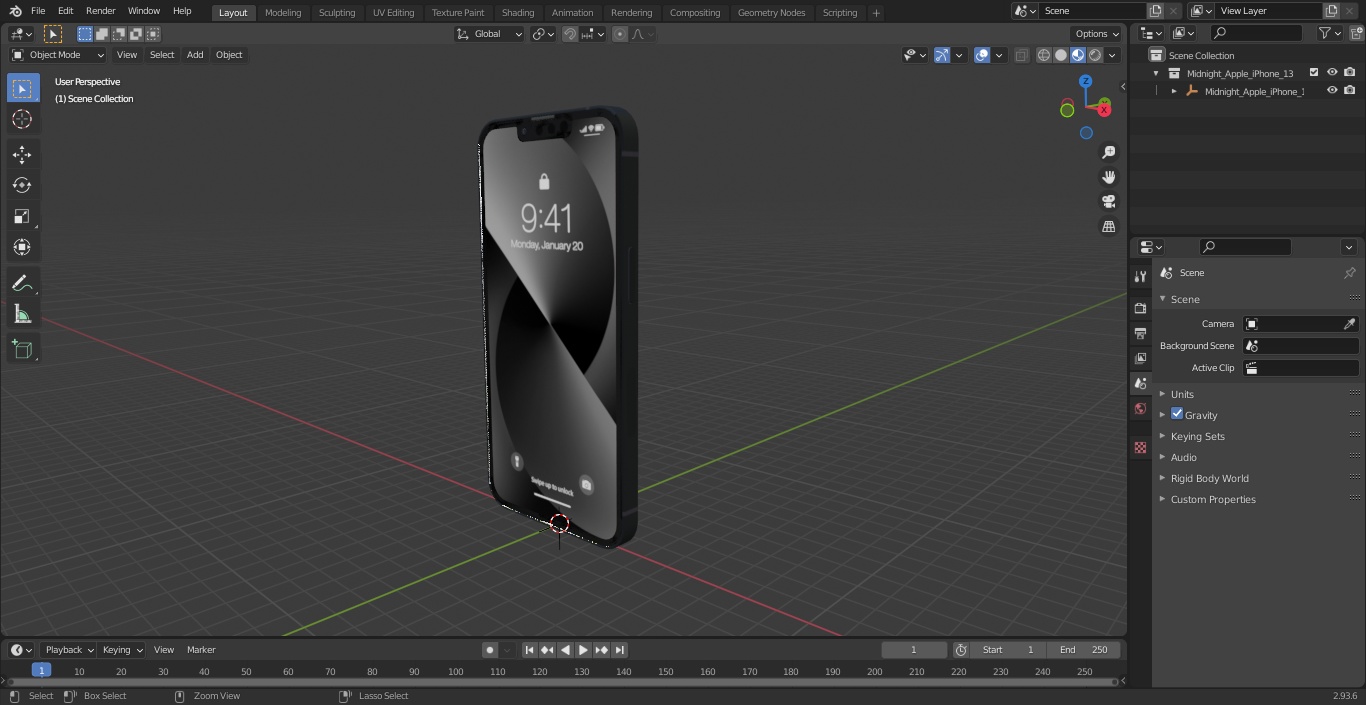Enable wireframe viewport shading
The height and width of the screenshot is (705, 1366).
click(1044, 55)
